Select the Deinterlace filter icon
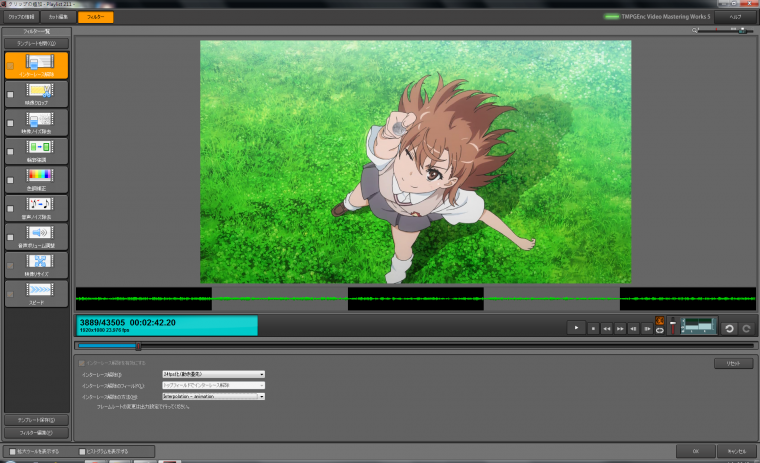This screenshot has width=760, height=463. click(x=40, y=63)
